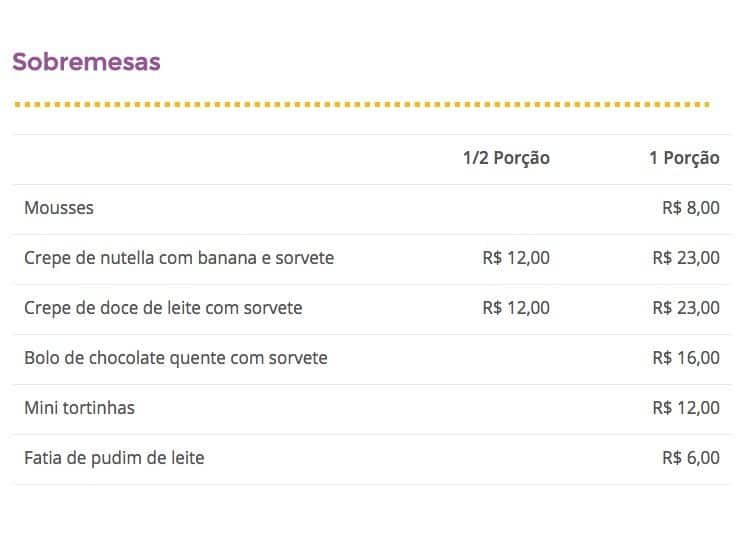Click the R$ 12,00 Mini tortinhas price
This screenshot has width=735, height=546.
[685, 408]
